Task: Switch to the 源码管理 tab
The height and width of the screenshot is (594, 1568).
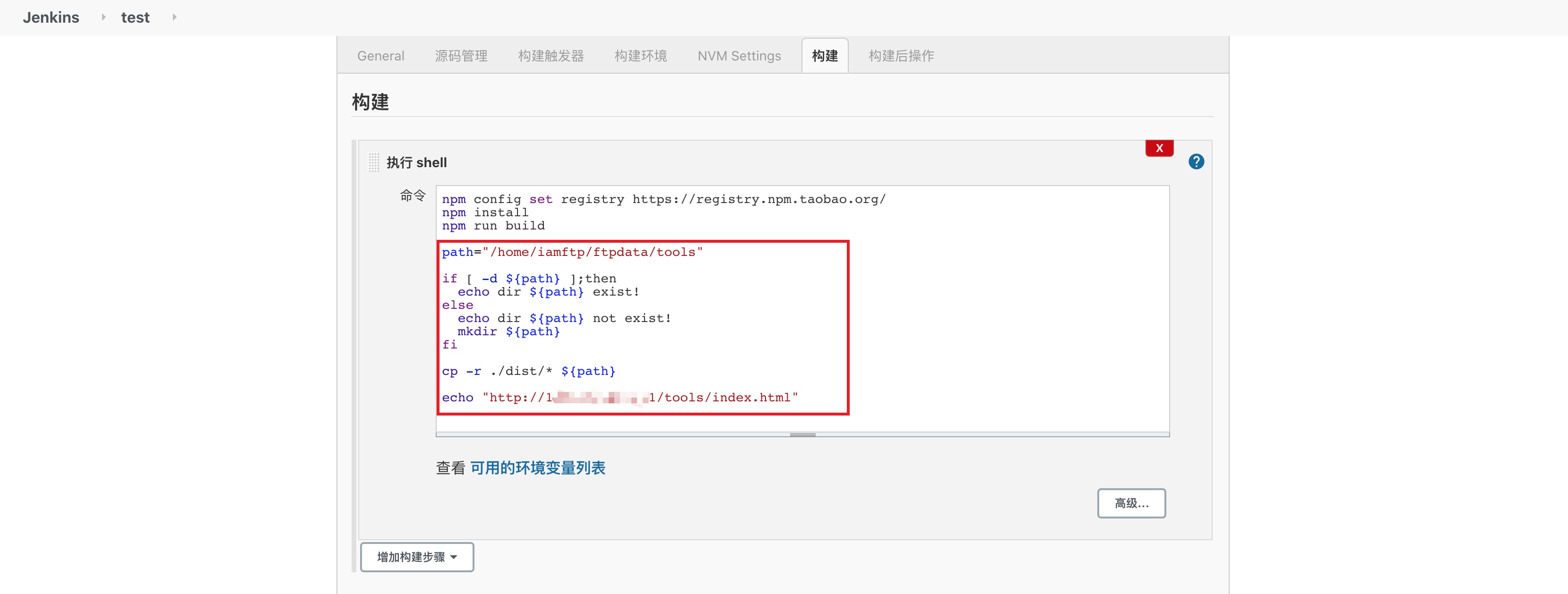Action: coord(461,56)
